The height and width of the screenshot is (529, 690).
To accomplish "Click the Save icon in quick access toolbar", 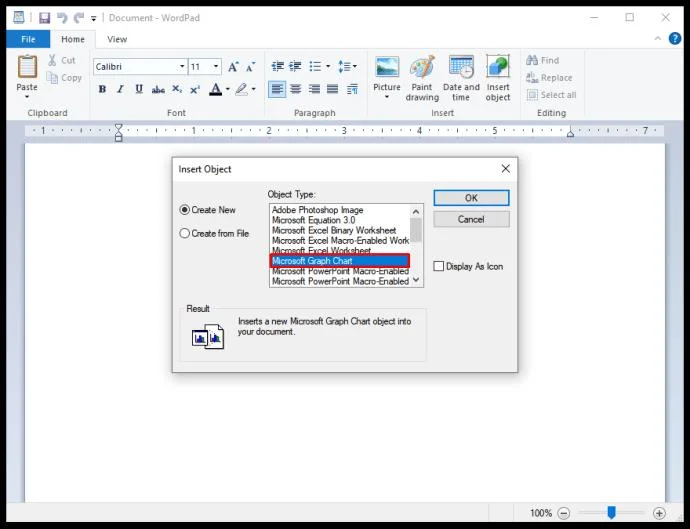I will point(44,18).
